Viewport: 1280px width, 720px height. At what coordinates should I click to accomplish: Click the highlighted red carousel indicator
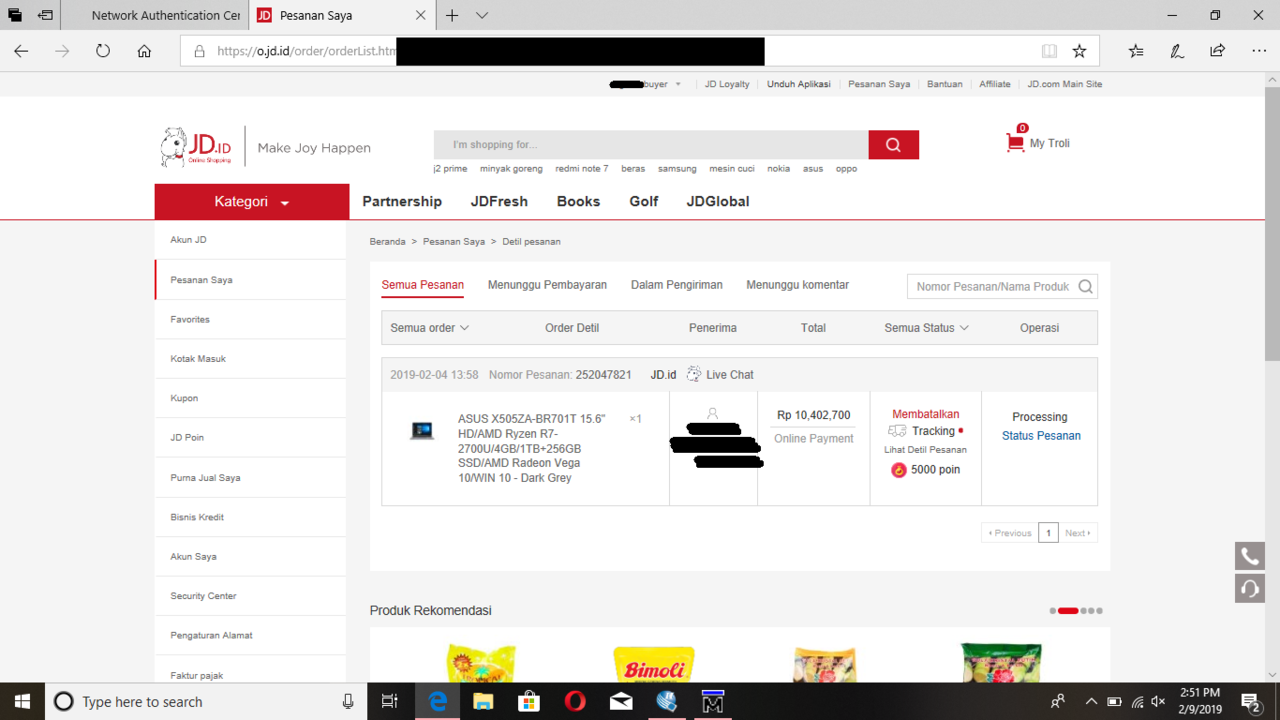point(1068,611)
